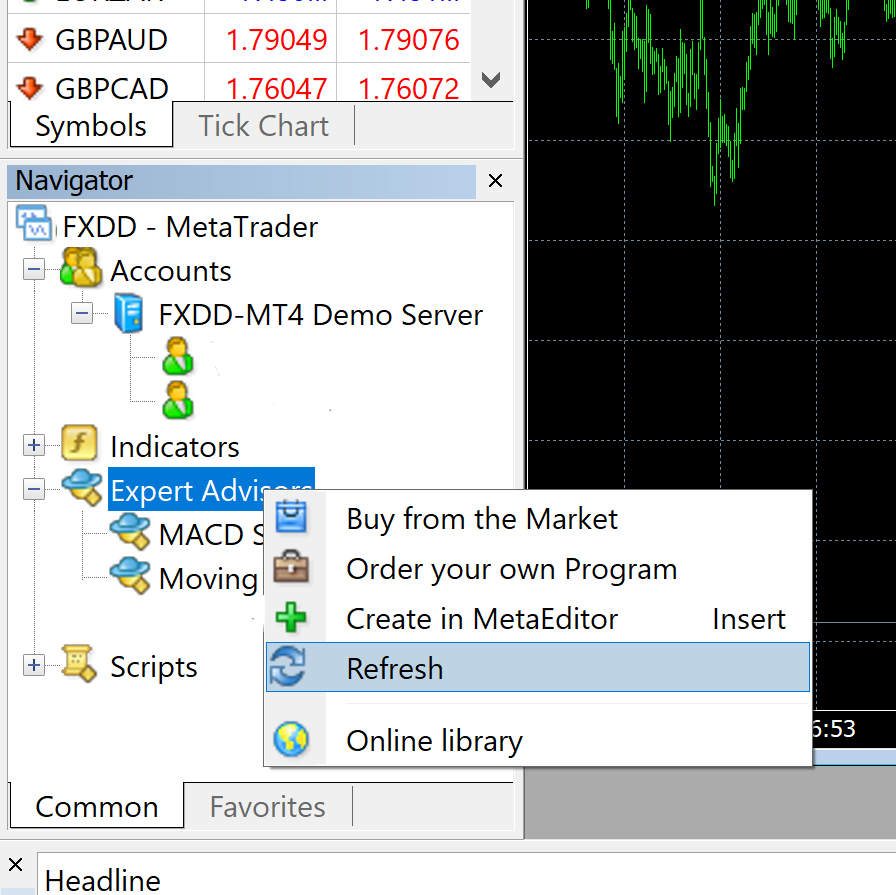Viewport: 896px width, 895px height.
Task: Click the GBPAUD bid price 1.79049
Action: pyautogui.click(x=277, y=39)
